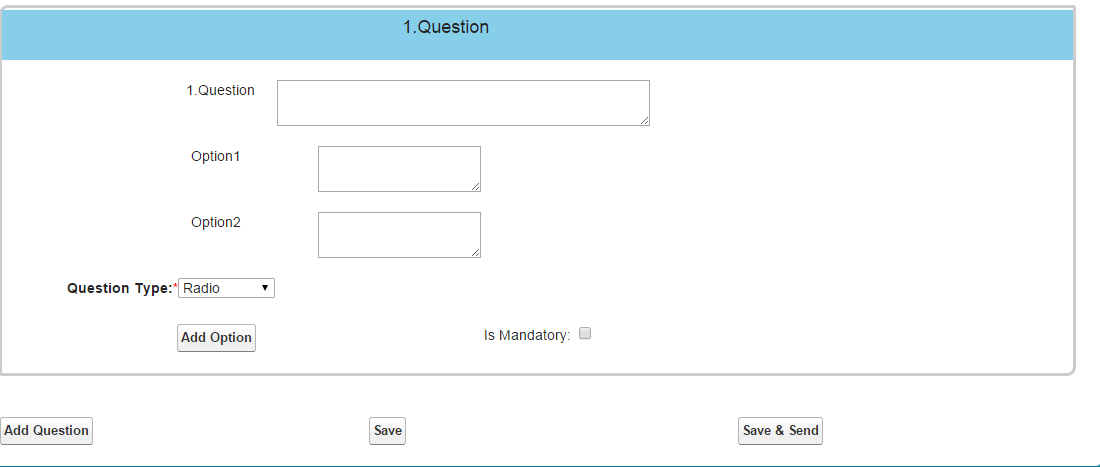Focus the Option2 text box

click(x=398, y=234)
